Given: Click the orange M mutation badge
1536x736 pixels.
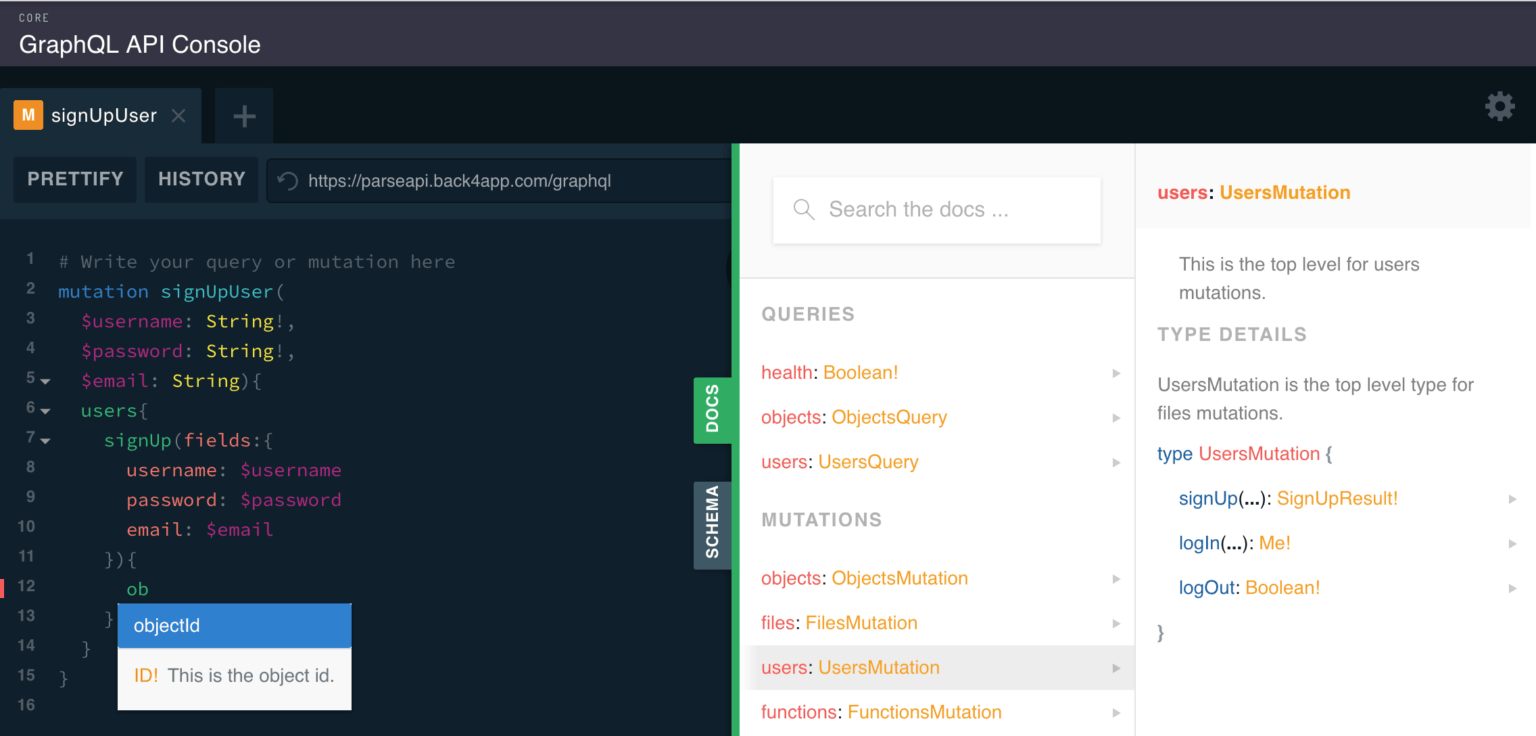Looking at the screenshot, I should click(27, 115).
